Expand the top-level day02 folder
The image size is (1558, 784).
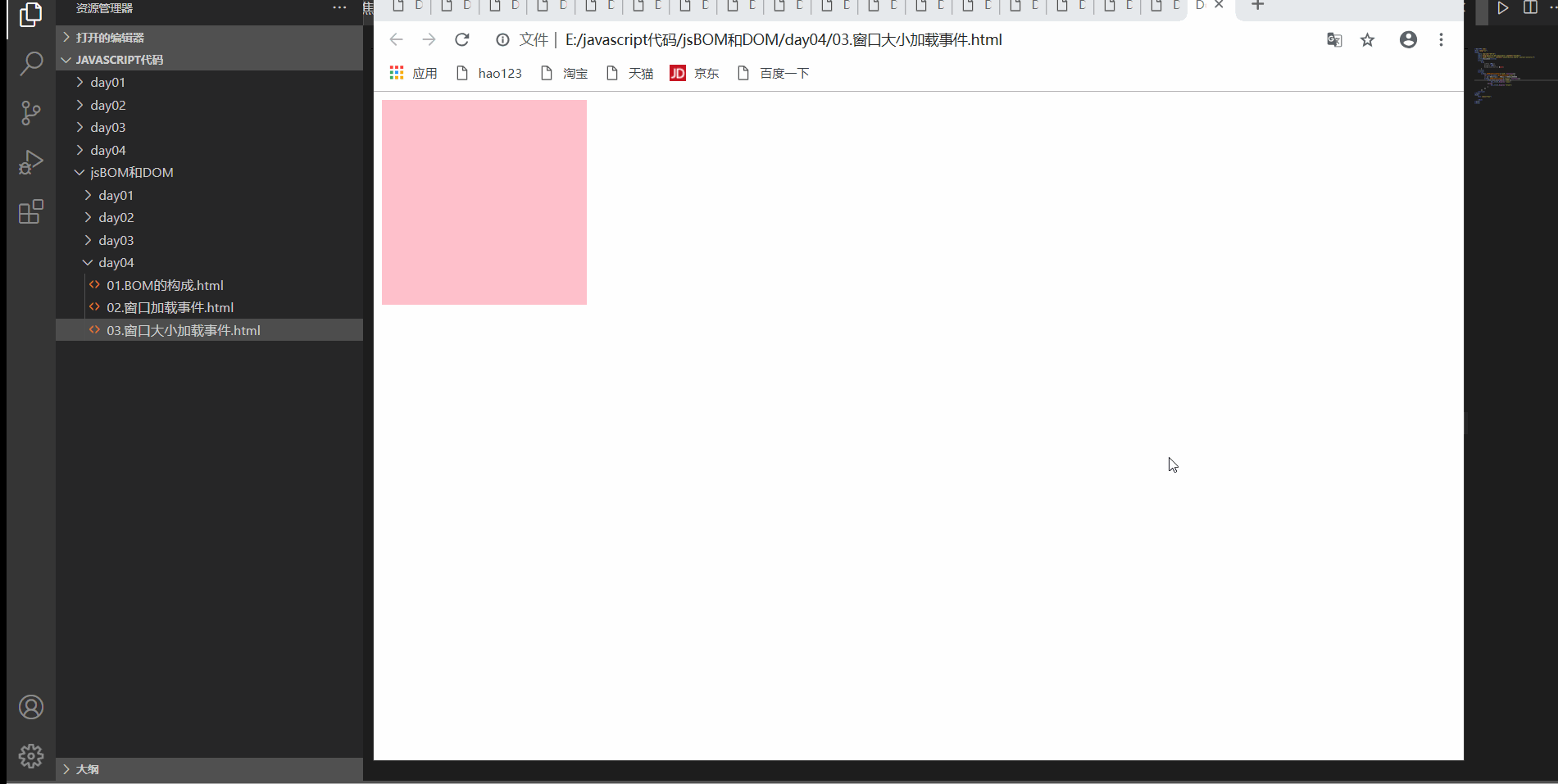click(209, 105)
